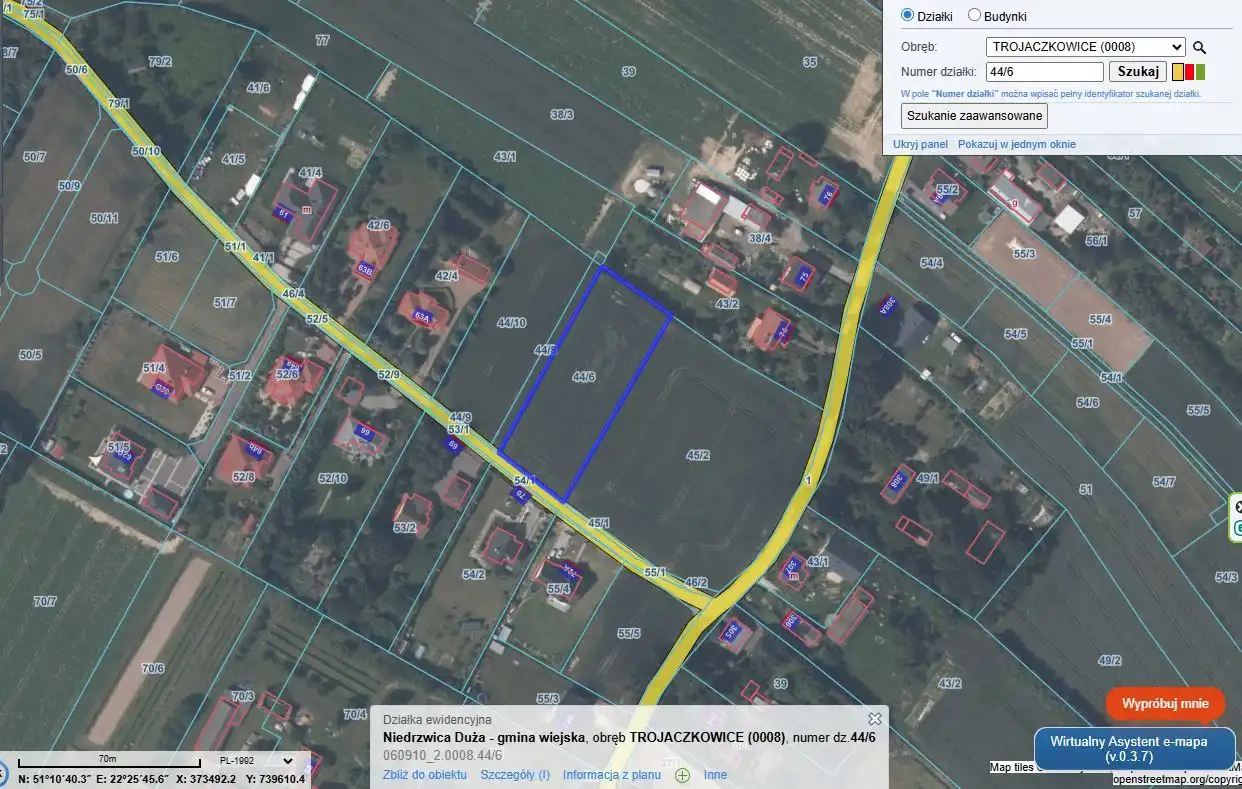Open the Inne options menu
Viewport: 1242px width, 789px height.
coord(715,775)
